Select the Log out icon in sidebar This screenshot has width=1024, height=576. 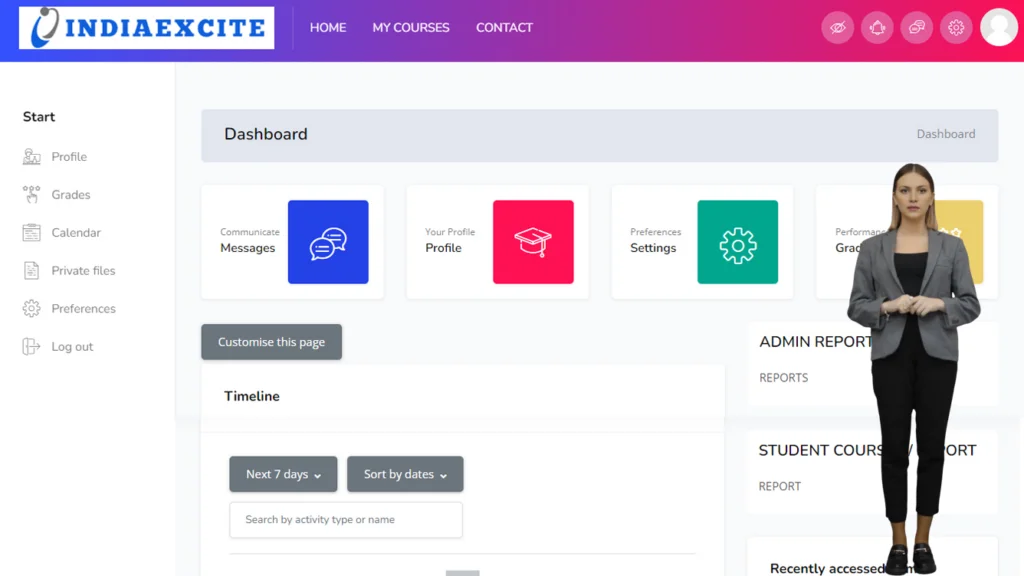click(x=32, y=347)
